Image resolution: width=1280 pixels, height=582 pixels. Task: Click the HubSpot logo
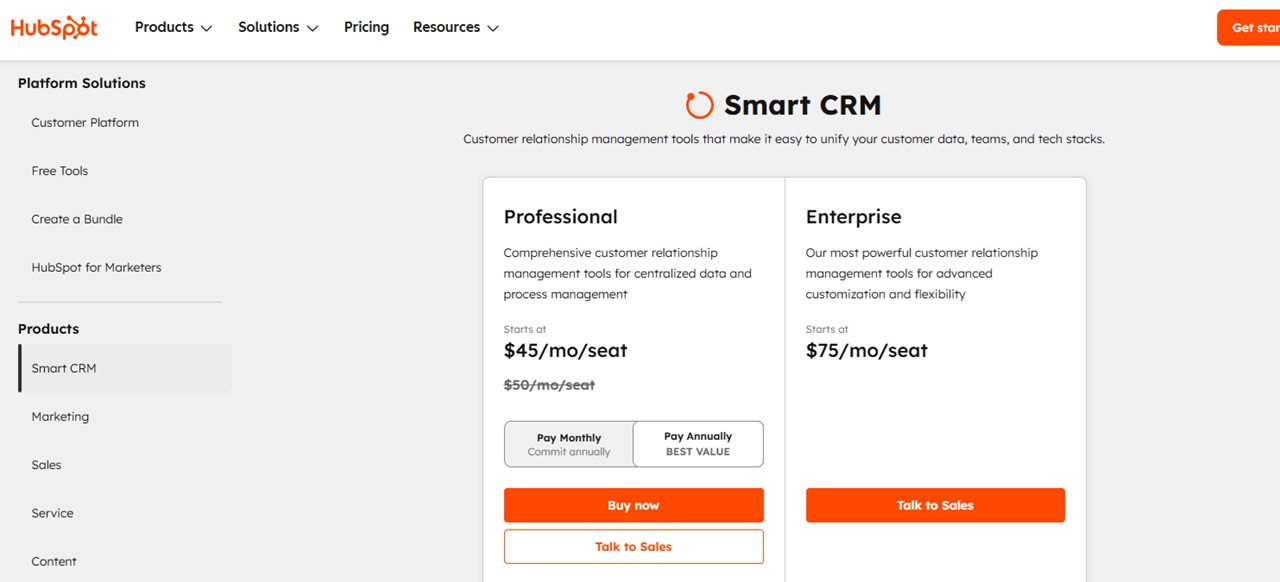coord(54,27)
